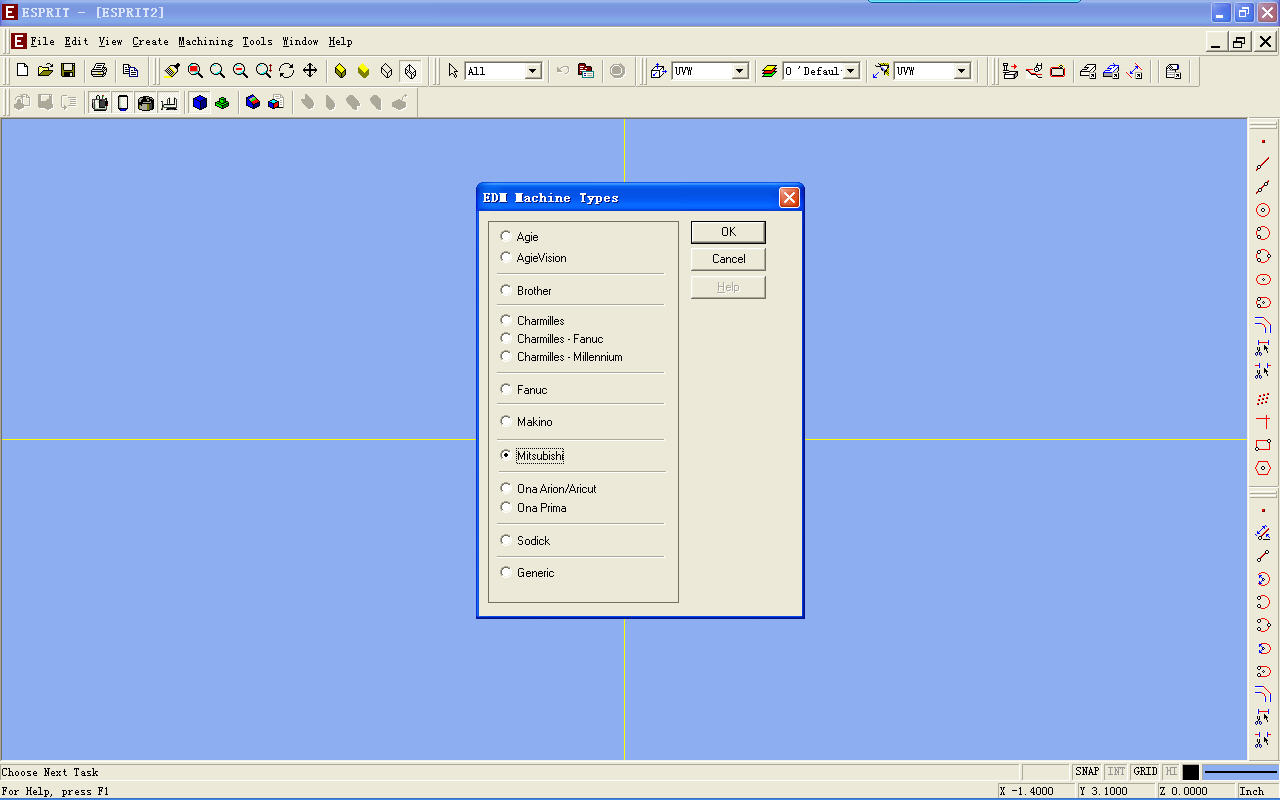The height and width of the screenshot is (800, 1280).
Task: Open the selection filter 'All' dropdown
Action: point(533,71)
